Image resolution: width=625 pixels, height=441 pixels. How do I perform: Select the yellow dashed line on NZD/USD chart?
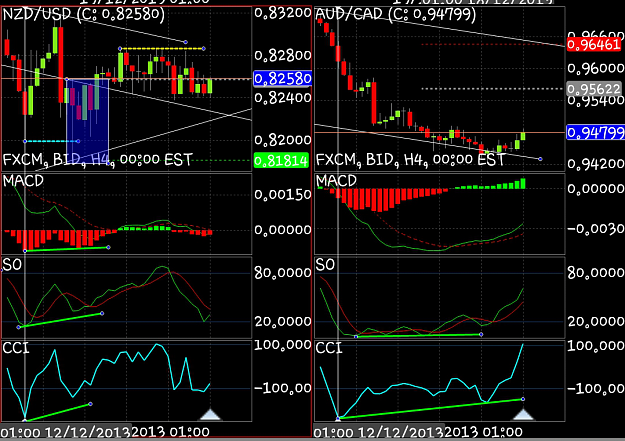162,49
